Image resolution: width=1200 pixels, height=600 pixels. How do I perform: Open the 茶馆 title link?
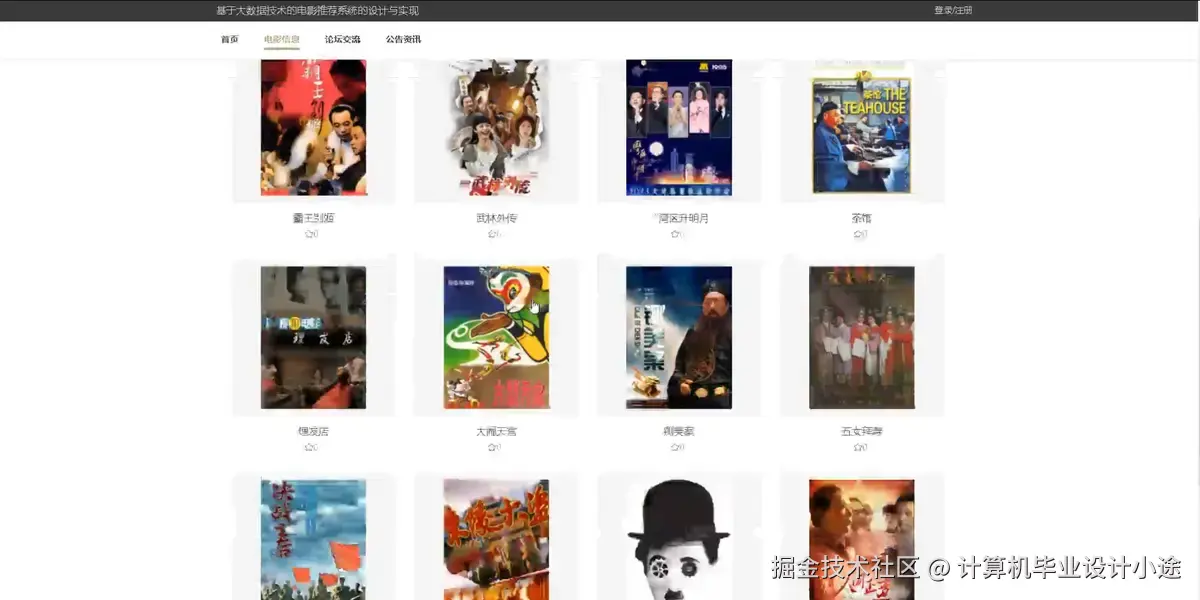coord(862,218)
